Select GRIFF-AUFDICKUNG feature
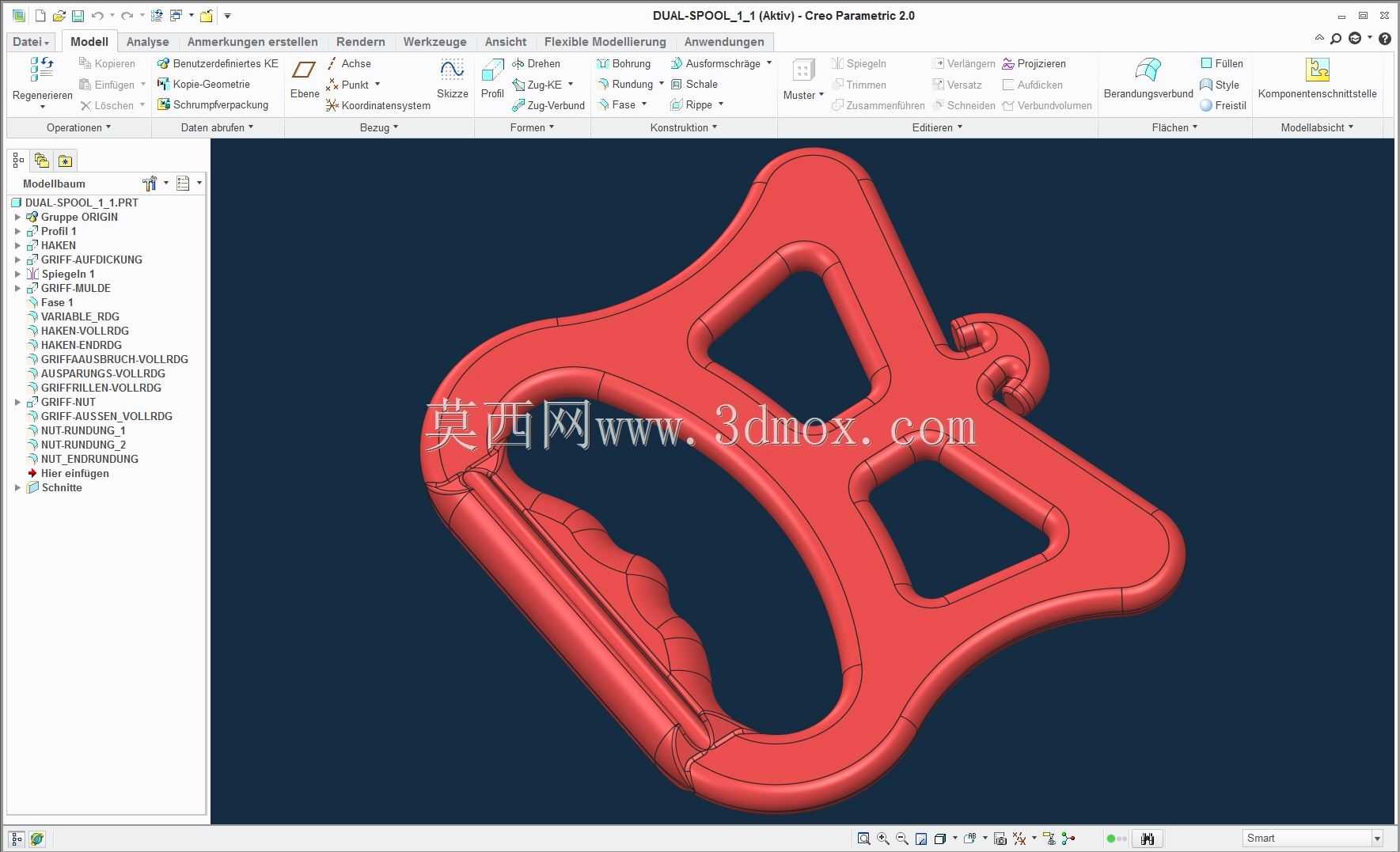The image size is (1400, 852). 92,259
